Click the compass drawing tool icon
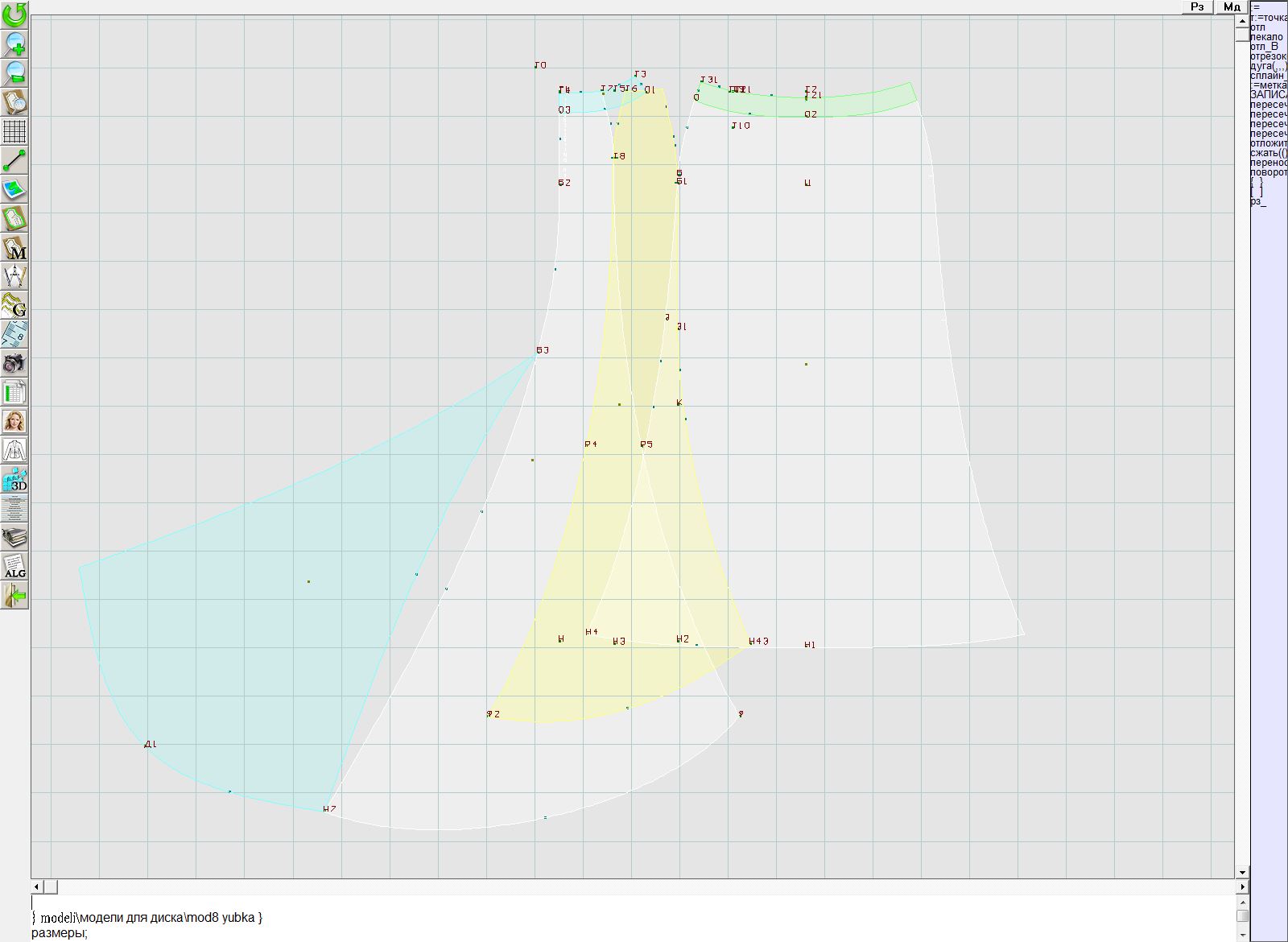The height and width of the screenshot is (942, 1288). pyautogui.click(x=14, y=277)
